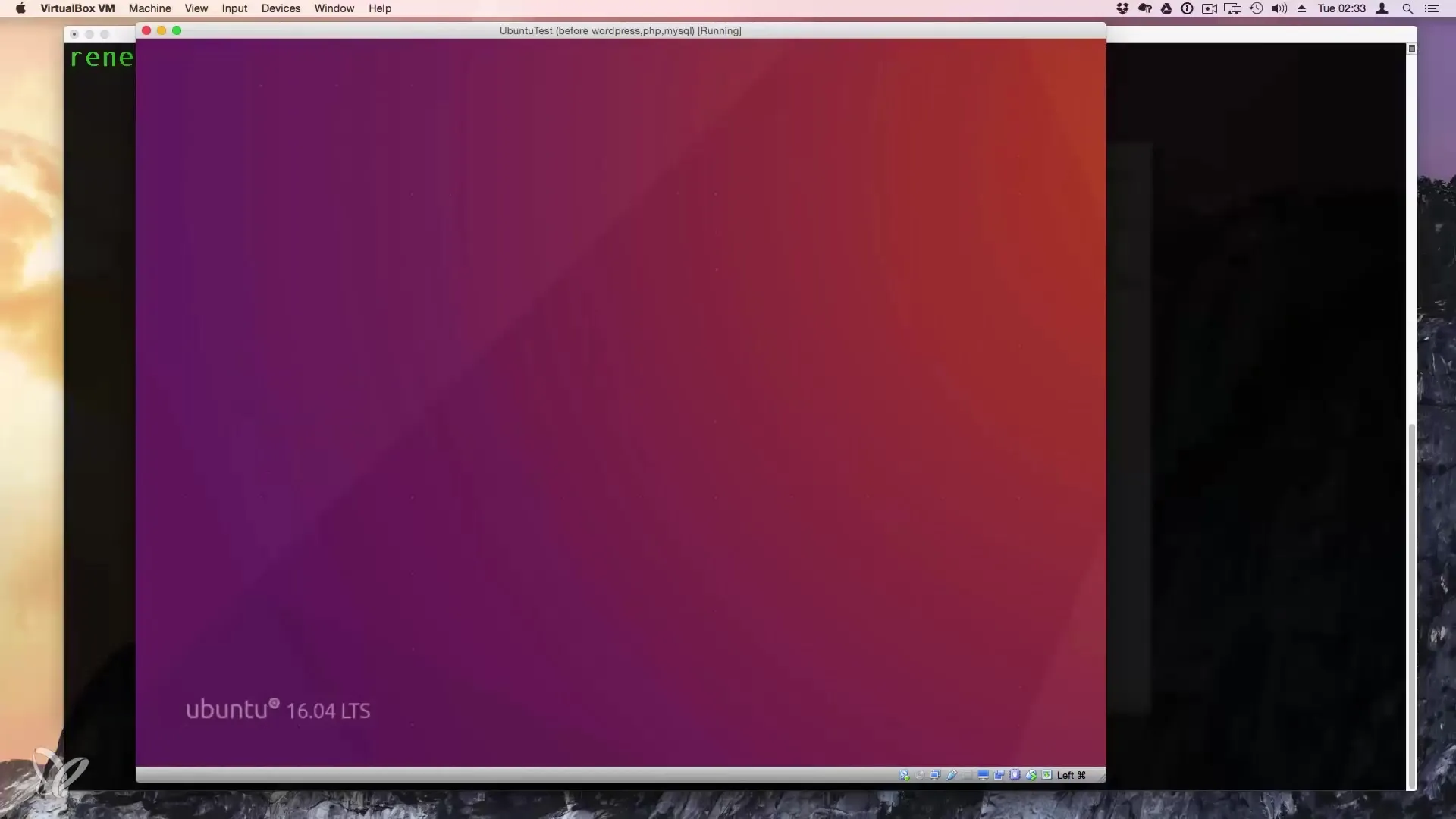This screenshot has width=1456, height=819.
Task: Click the Left ⌘ host key label
Action: click(x=1072, y=775)
